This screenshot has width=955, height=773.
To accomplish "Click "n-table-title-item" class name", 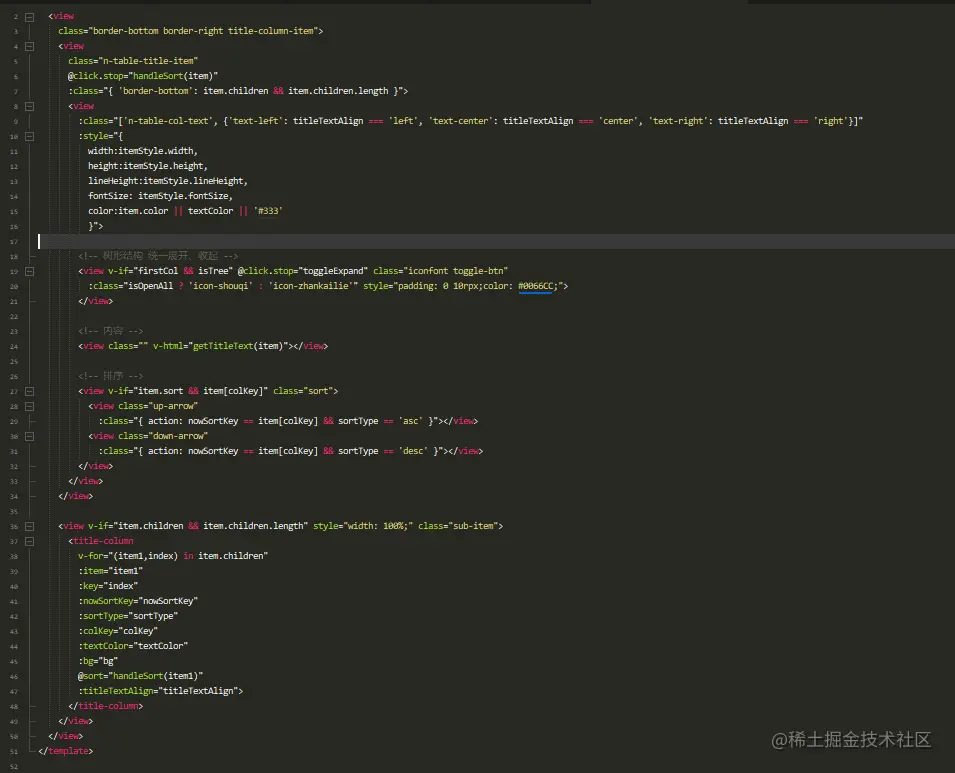I will [148, 60].
